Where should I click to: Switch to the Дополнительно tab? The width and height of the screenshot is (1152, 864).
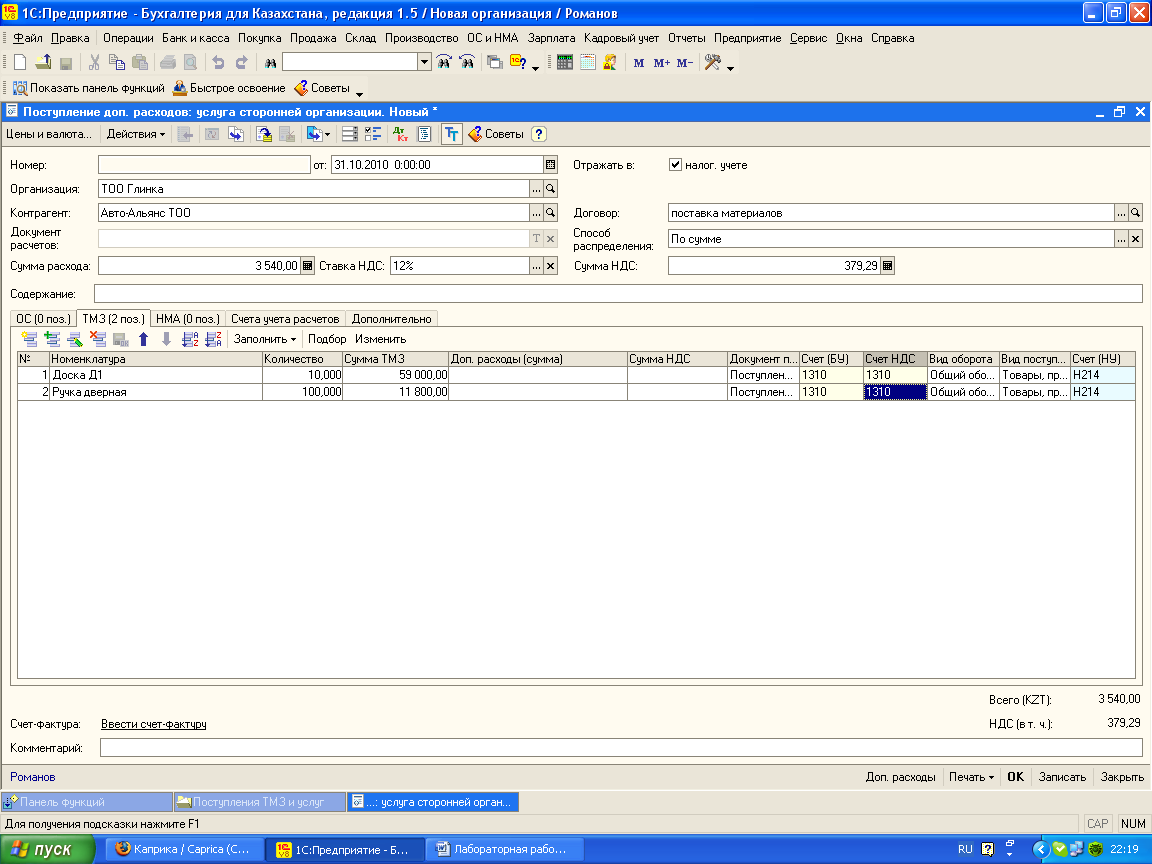click(x=392, y=319)
